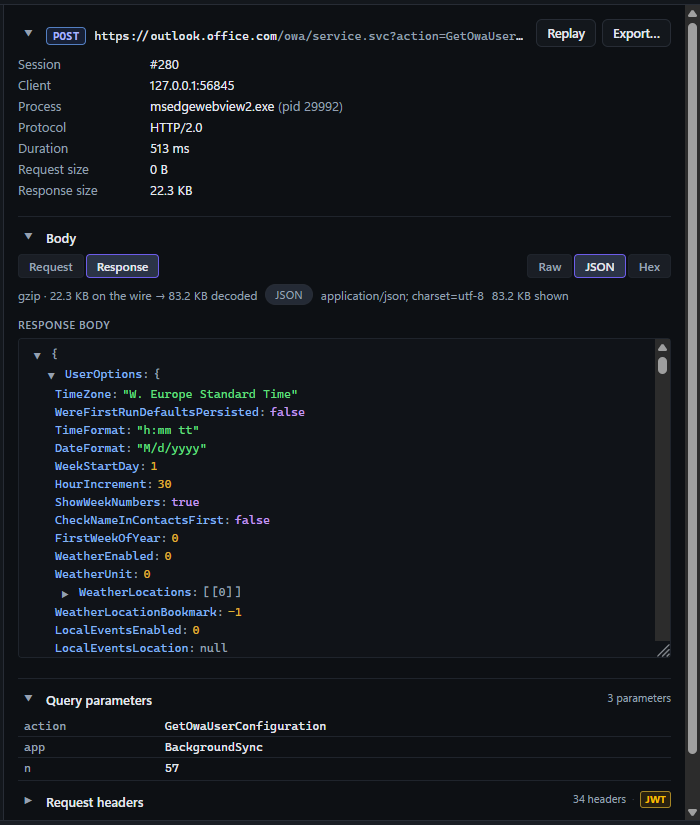The width and height of the screenshot is (700, 825).
Task: Select the TimeZone value "W. Europe Standard Time"
Action: pos(210,394)
